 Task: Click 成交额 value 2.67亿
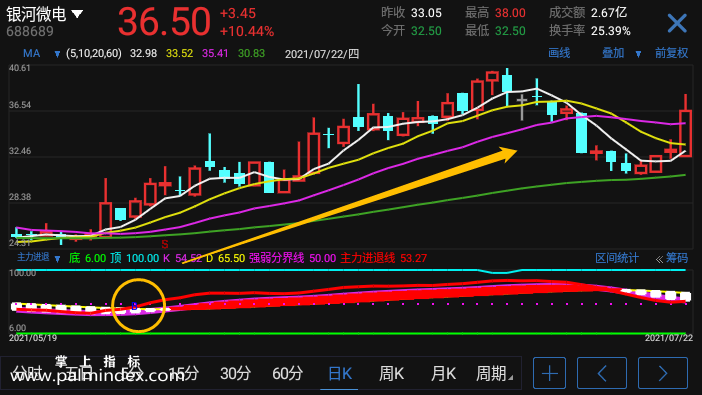tap(608, 13)
